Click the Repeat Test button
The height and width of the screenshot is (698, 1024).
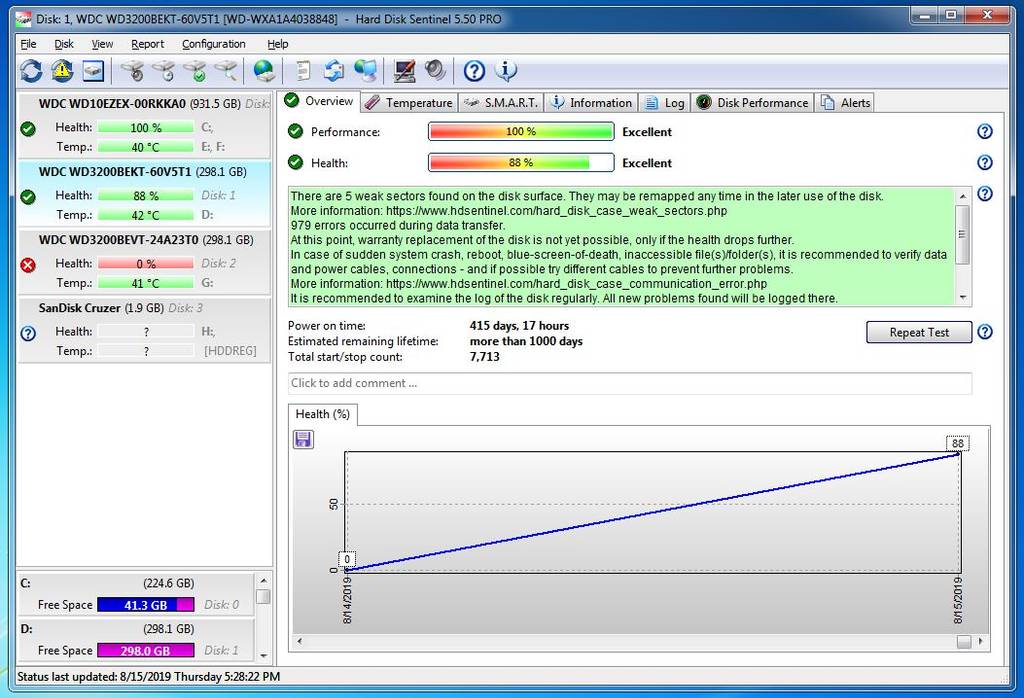pyautogui.click(x=919, y=332)
